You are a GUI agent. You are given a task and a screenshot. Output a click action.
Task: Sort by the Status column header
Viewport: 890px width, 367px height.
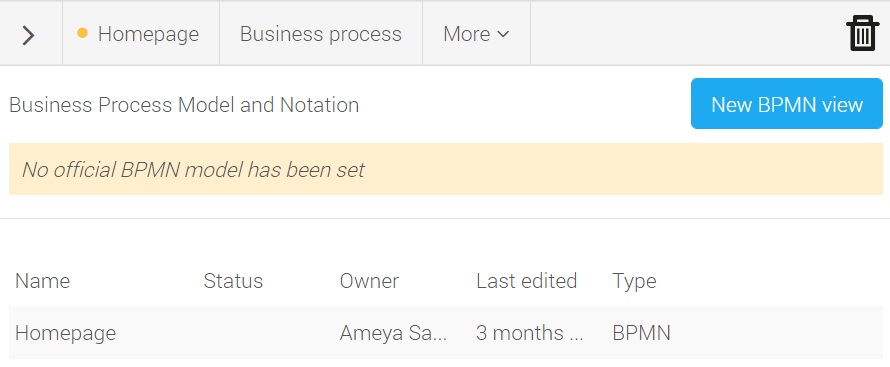point(233,281)
